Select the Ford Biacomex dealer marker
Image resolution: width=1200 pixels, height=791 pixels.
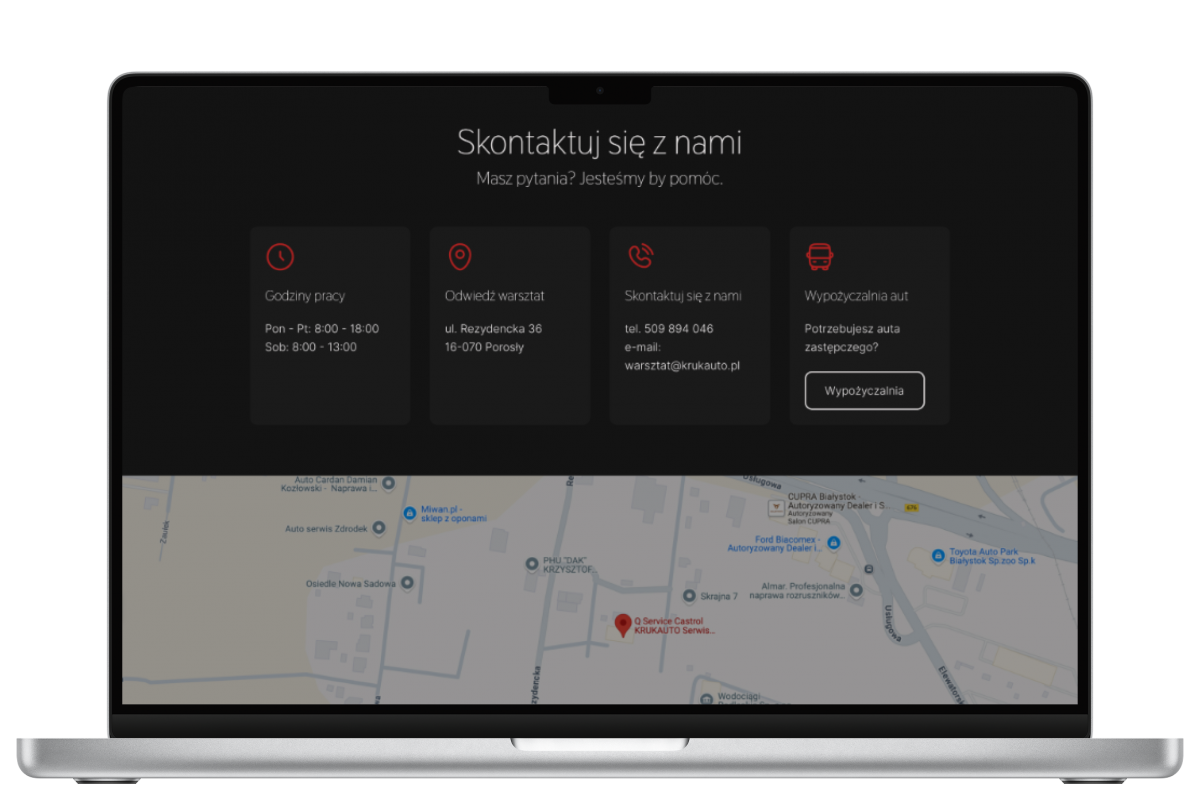tap(834, 543)
